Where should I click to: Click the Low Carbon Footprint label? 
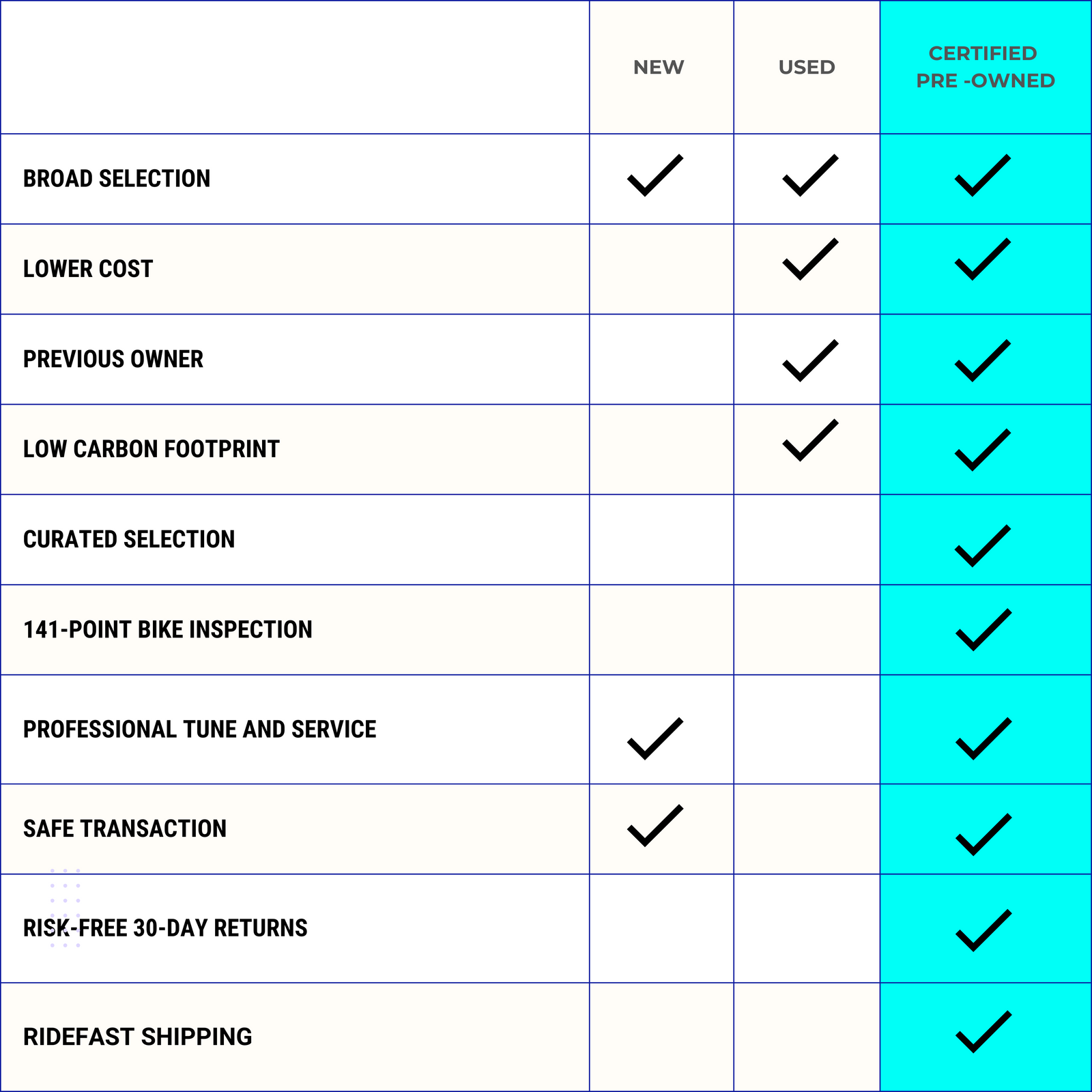tap(152, 449)
